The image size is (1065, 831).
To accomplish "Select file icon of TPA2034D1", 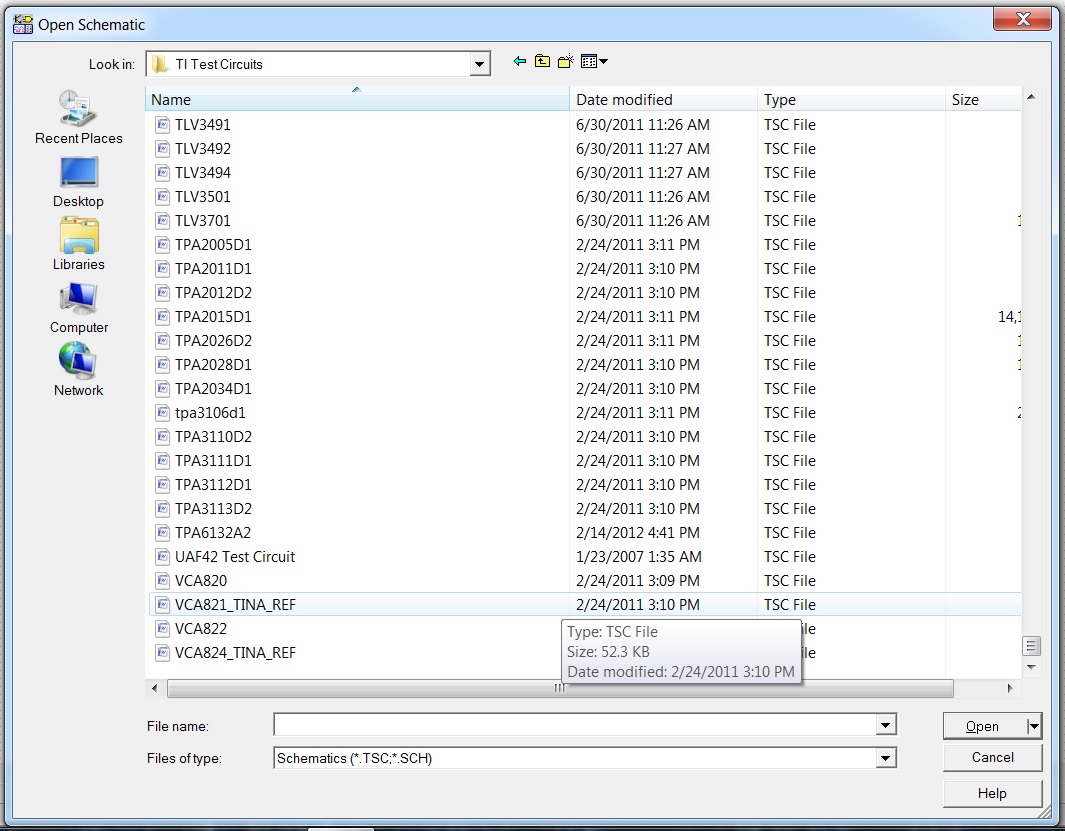I will click(x=162, y=389).
